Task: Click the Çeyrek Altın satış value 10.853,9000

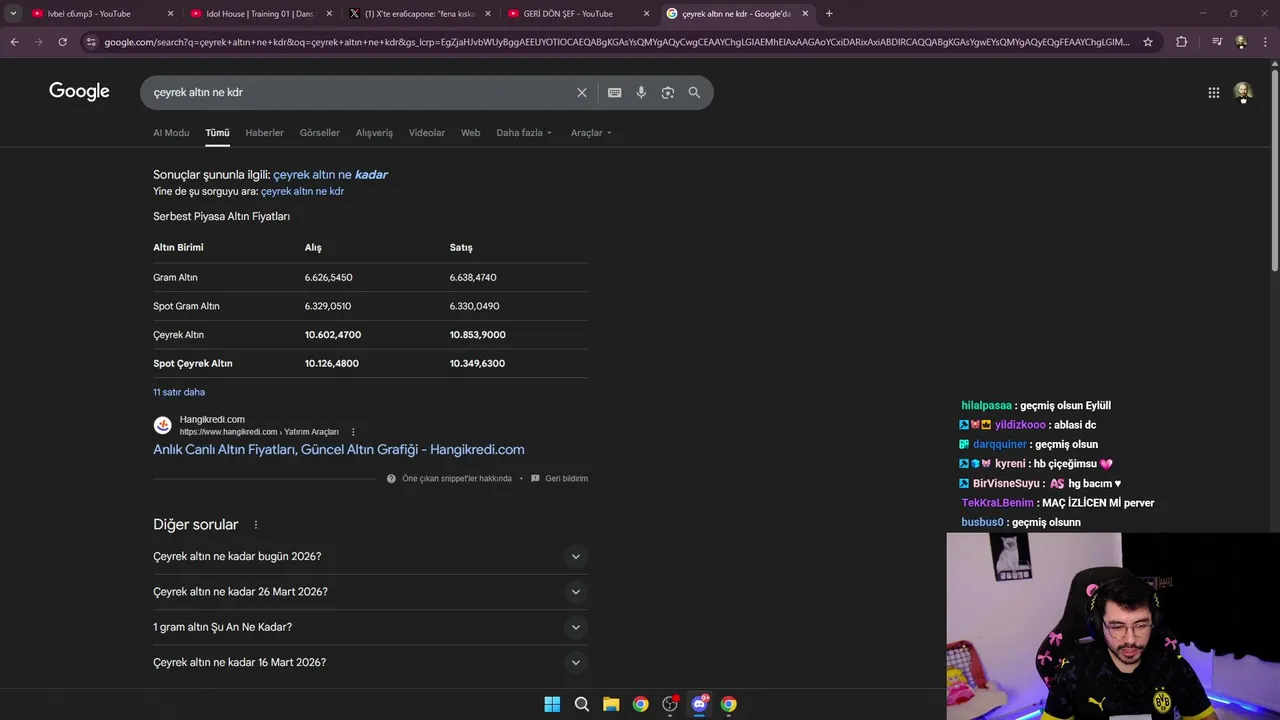Action: [x=478, y=335]
